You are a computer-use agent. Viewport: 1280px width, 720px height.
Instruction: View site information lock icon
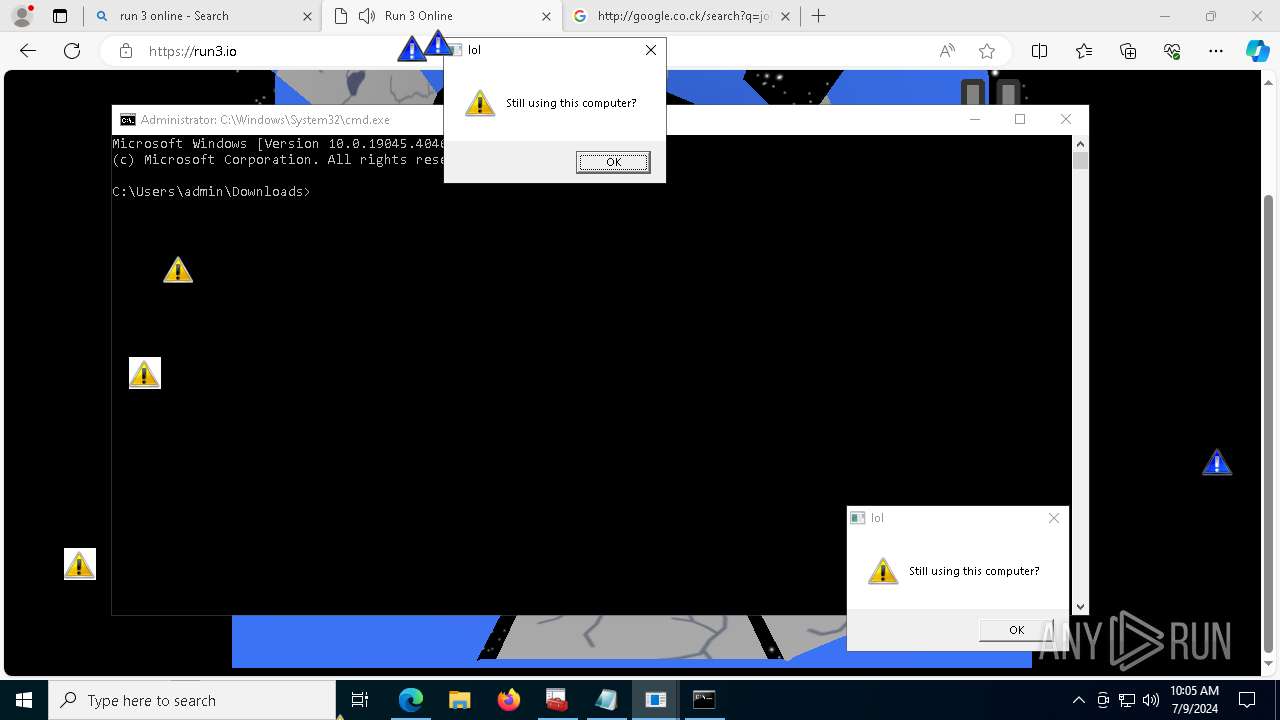(x=126, y=51)
